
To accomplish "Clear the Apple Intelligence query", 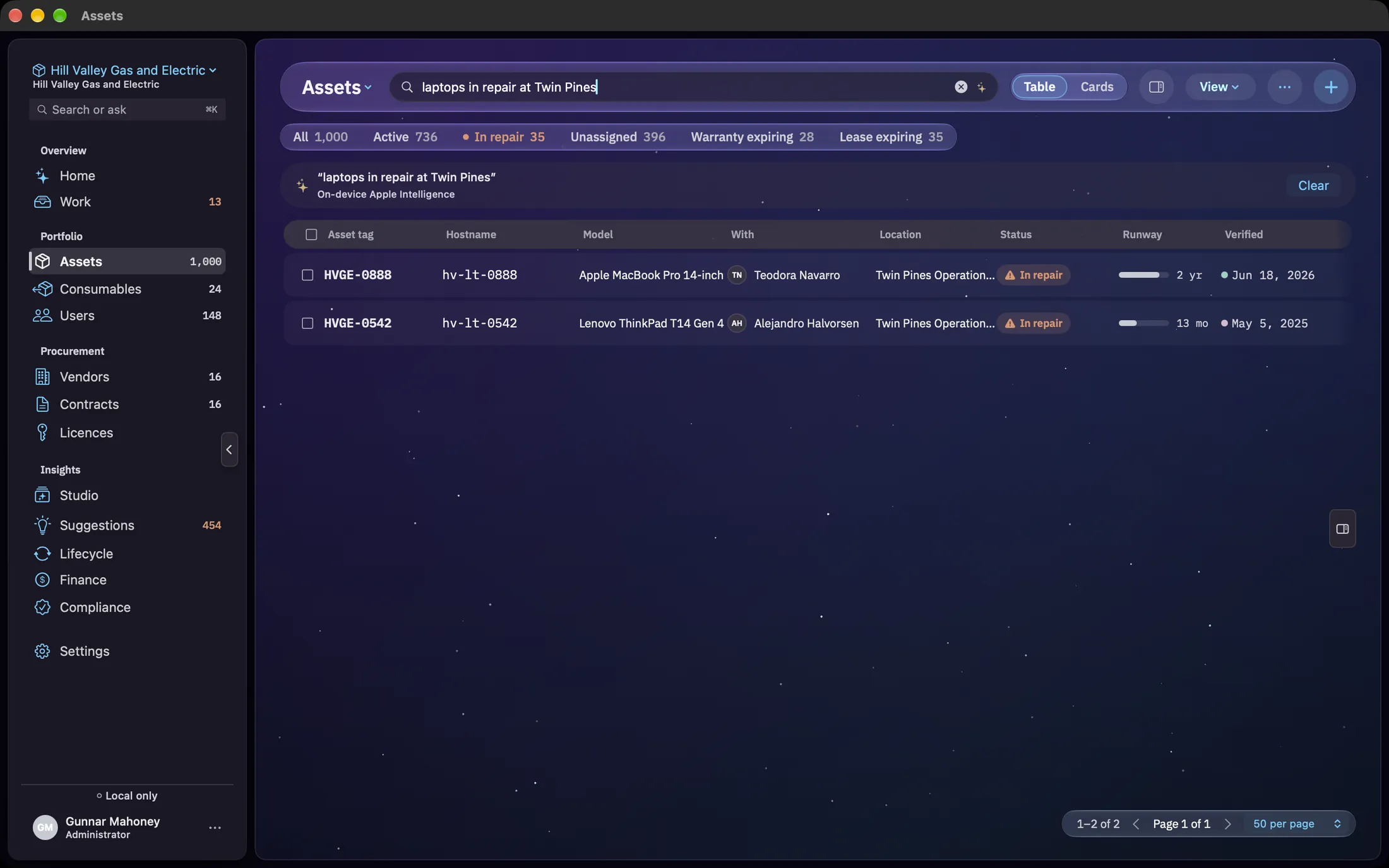I will [1313, 185].
